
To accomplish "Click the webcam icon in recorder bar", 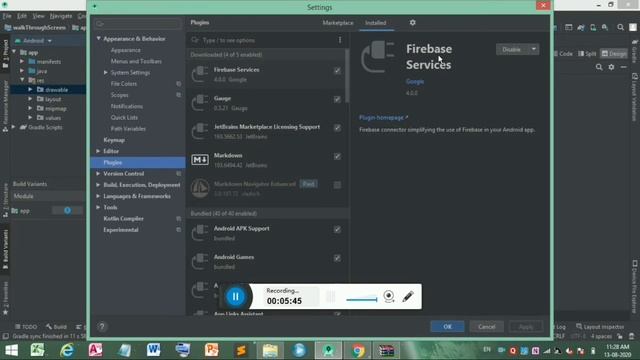I will tap(389, 296).
